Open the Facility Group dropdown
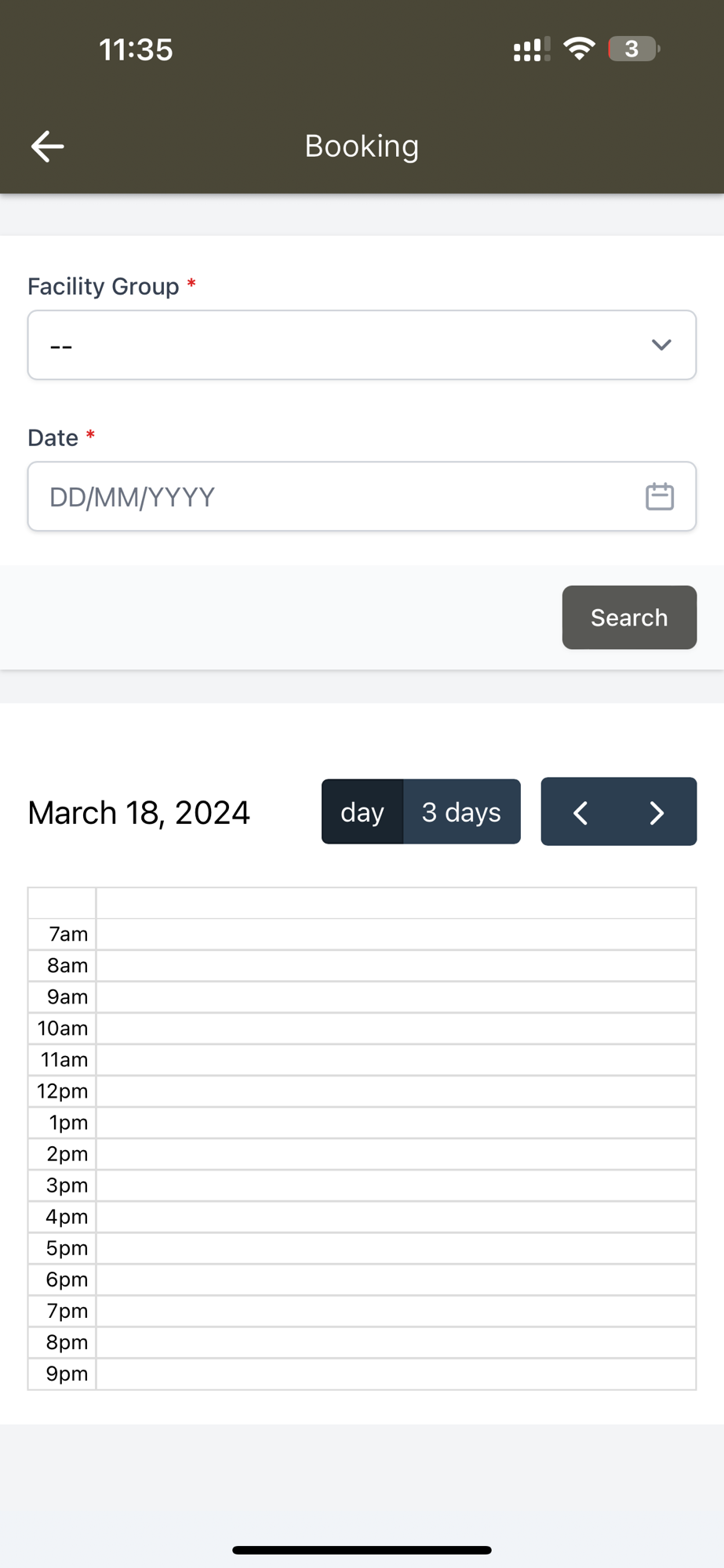 [345, 345]
